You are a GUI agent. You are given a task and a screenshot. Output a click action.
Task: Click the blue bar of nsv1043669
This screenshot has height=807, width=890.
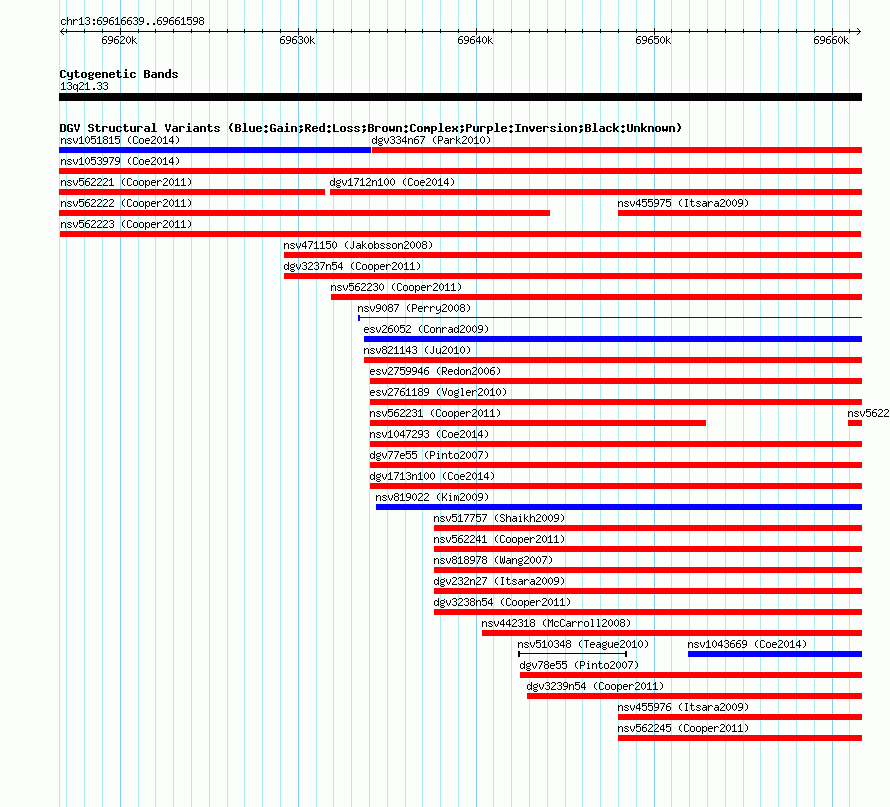(775, 654)
